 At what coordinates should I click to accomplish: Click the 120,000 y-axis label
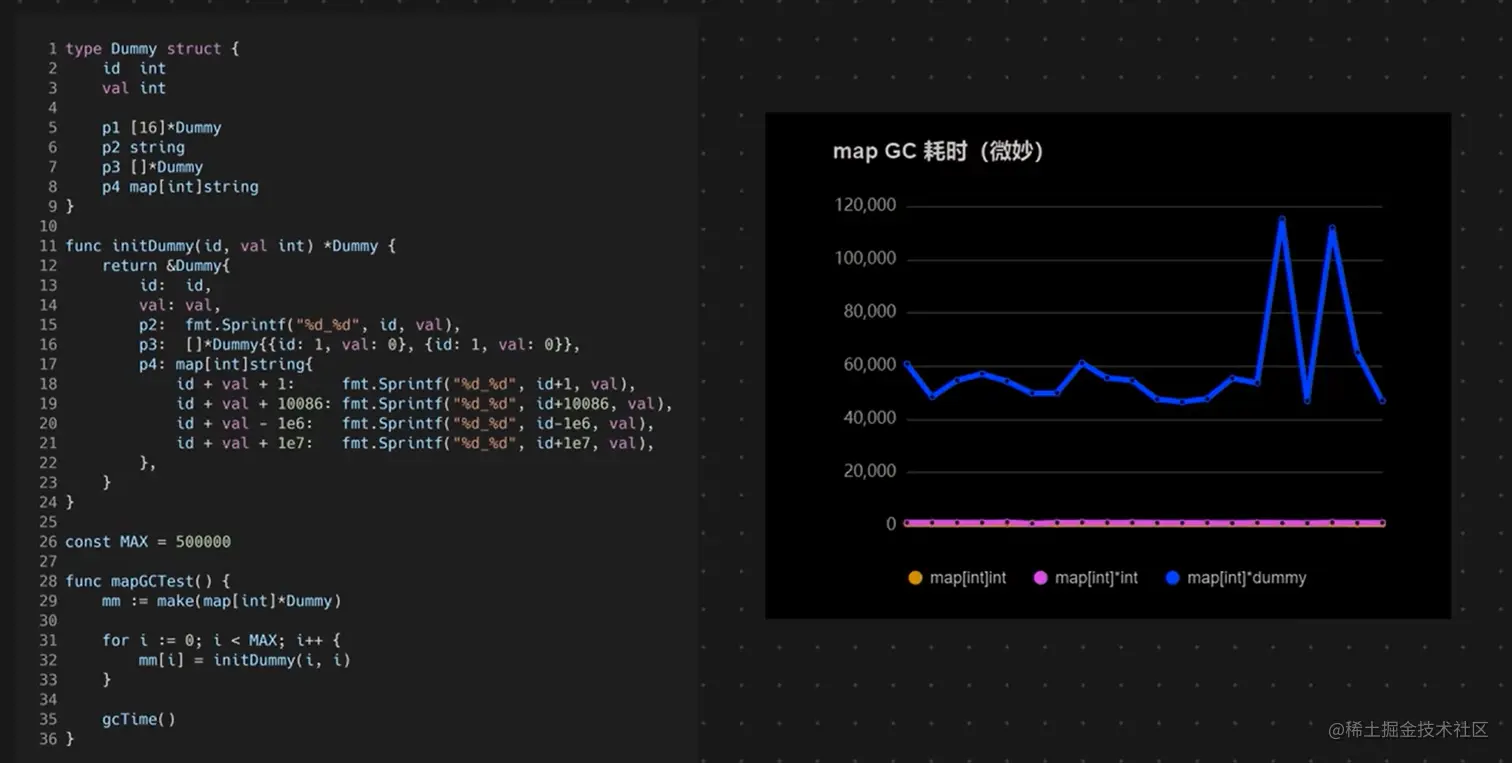coord(864,206)
